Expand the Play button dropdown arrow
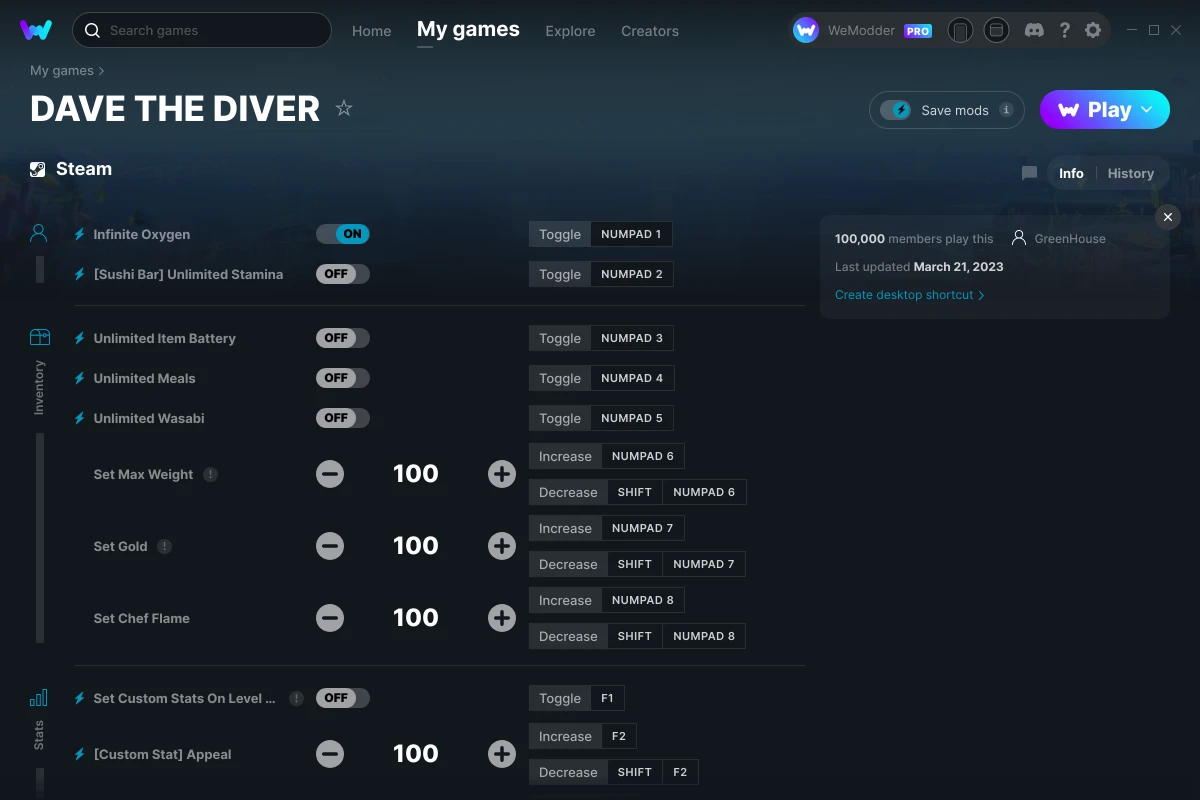 point(1147,110)
